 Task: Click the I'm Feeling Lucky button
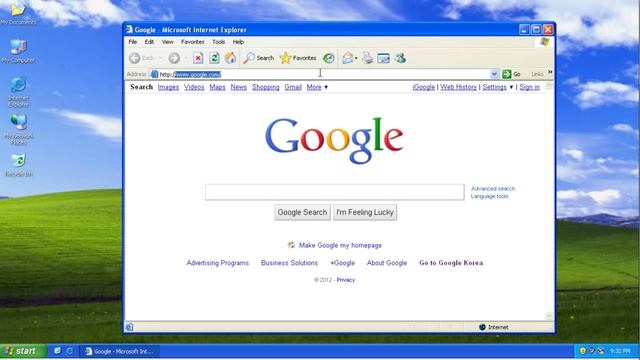365,212
